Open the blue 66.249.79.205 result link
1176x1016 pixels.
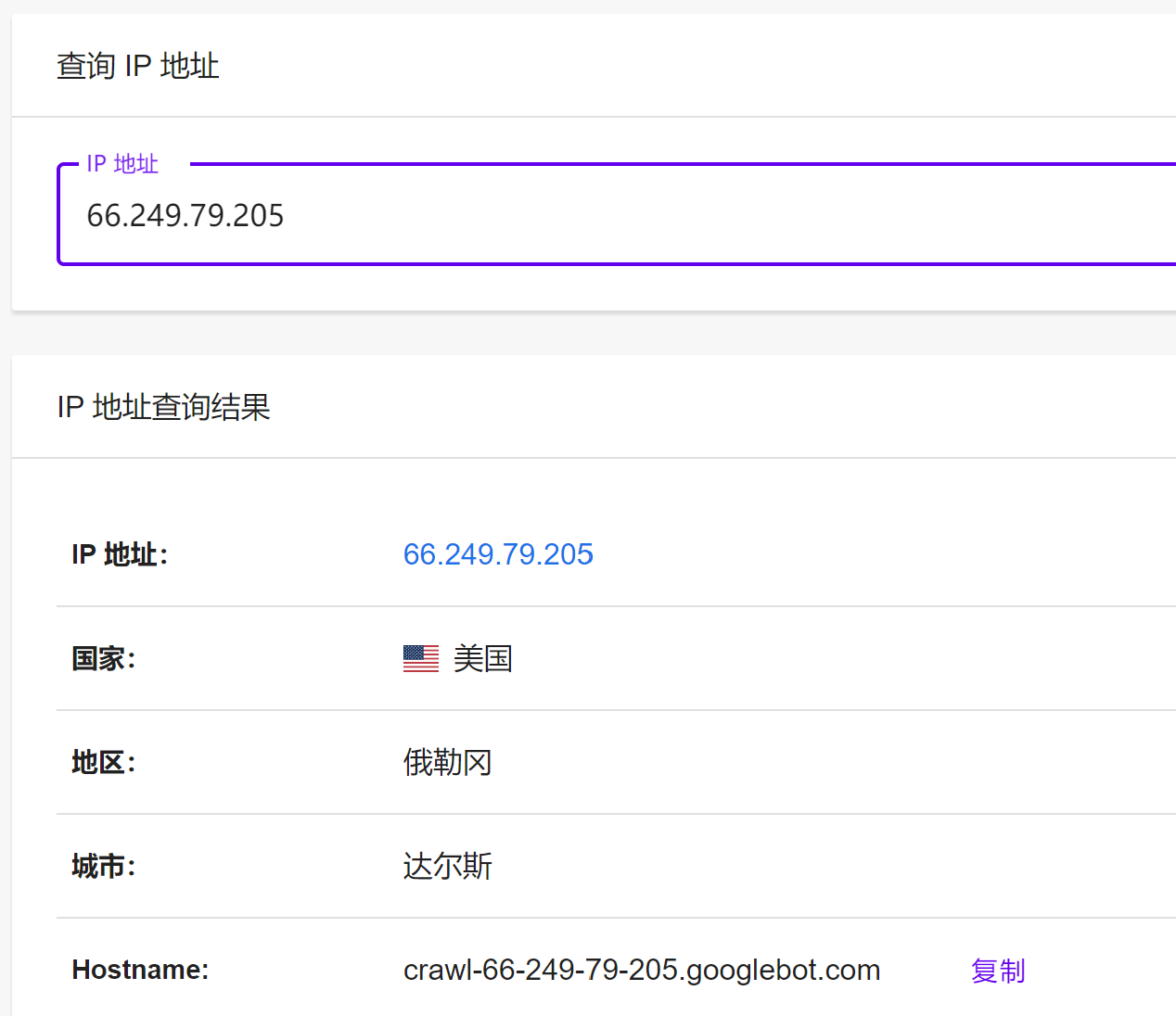click(x=498, y=554)
